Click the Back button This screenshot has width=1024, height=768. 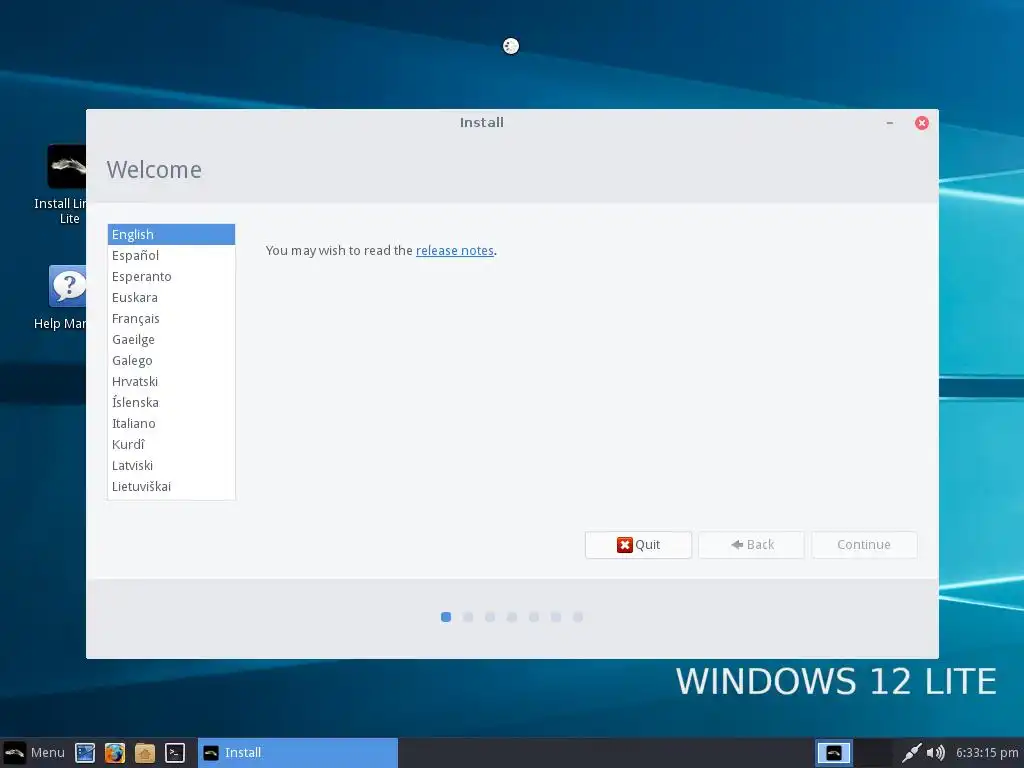752,545
